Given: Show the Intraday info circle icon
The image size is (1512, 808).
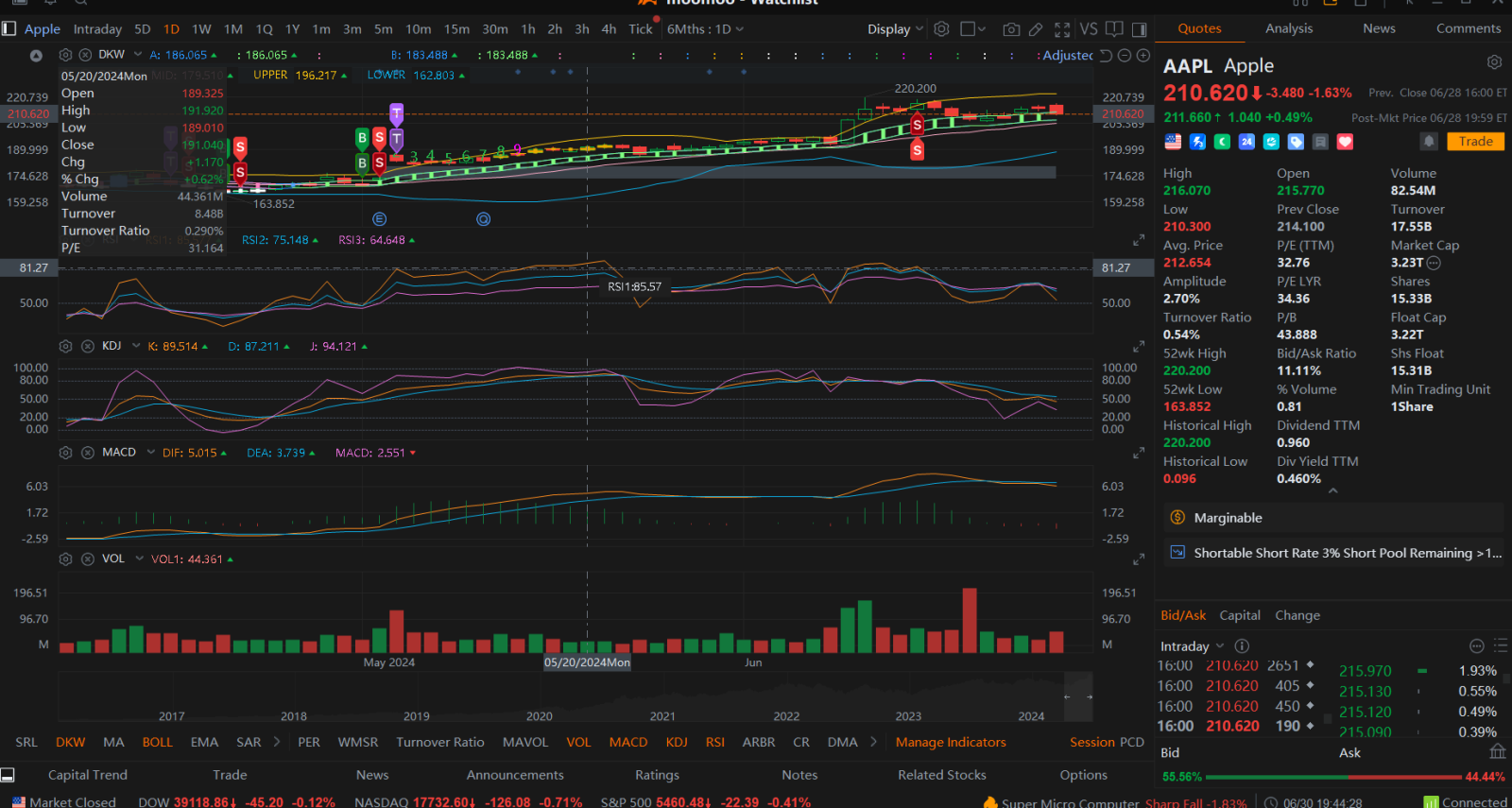Looking at the screenshot, I should [1242, 646].
